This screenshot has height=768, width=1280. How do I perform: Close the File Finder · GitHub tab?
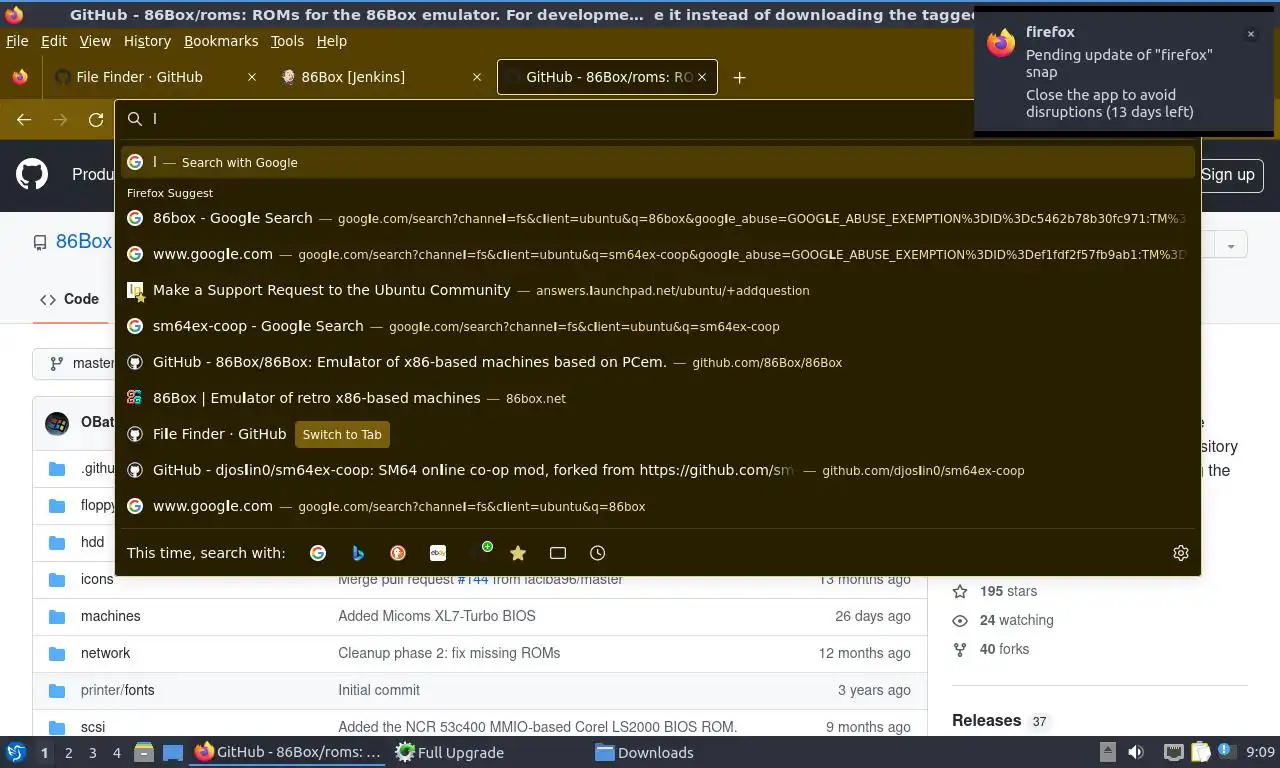coord(252,77)
